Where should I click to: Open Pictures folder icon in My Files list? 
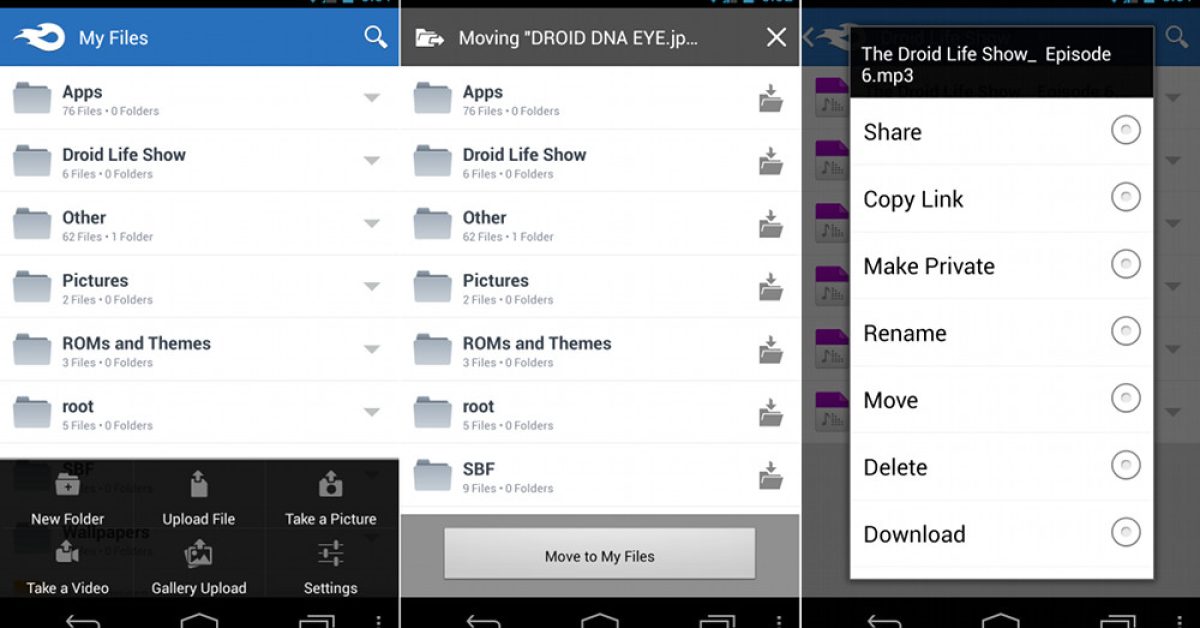(32, 287)
